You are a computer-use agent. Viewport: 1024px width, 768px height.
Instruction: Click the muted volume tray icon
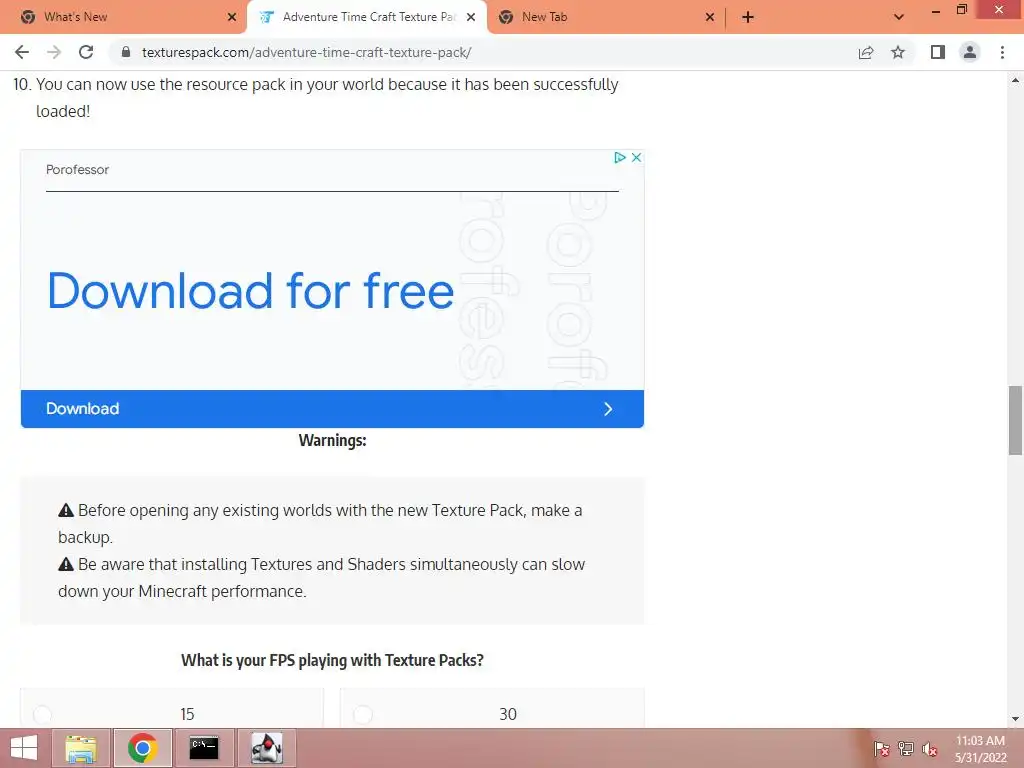pos(930,748)
